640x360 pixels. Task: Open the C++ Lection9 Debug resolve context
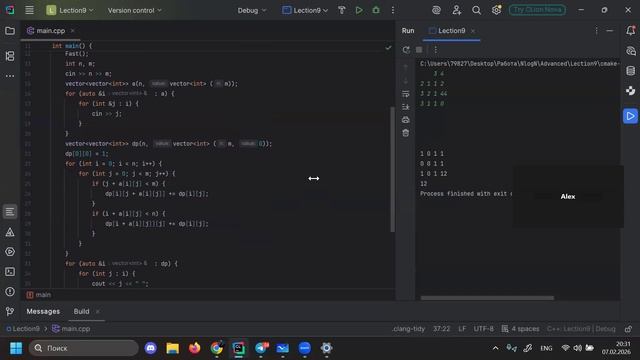581,329
